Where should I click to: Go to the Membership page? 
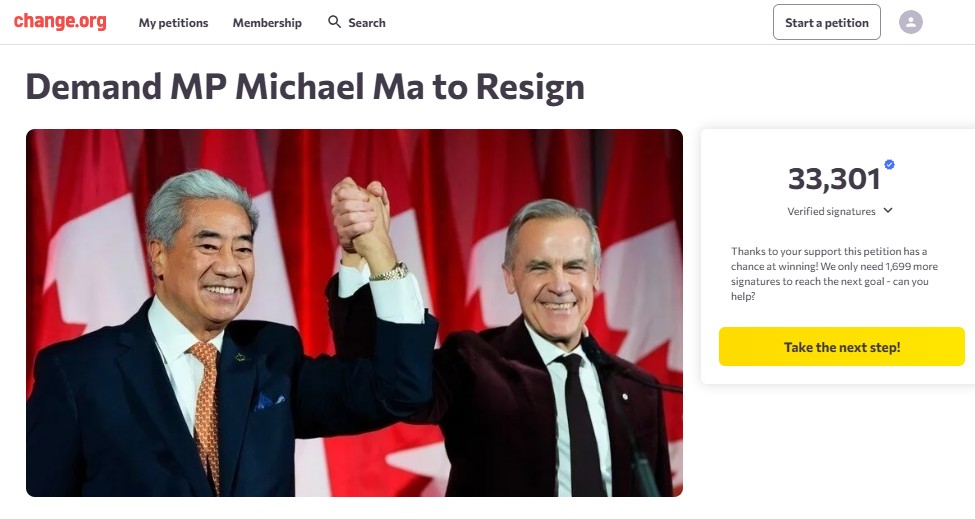[x=267, y=23]
